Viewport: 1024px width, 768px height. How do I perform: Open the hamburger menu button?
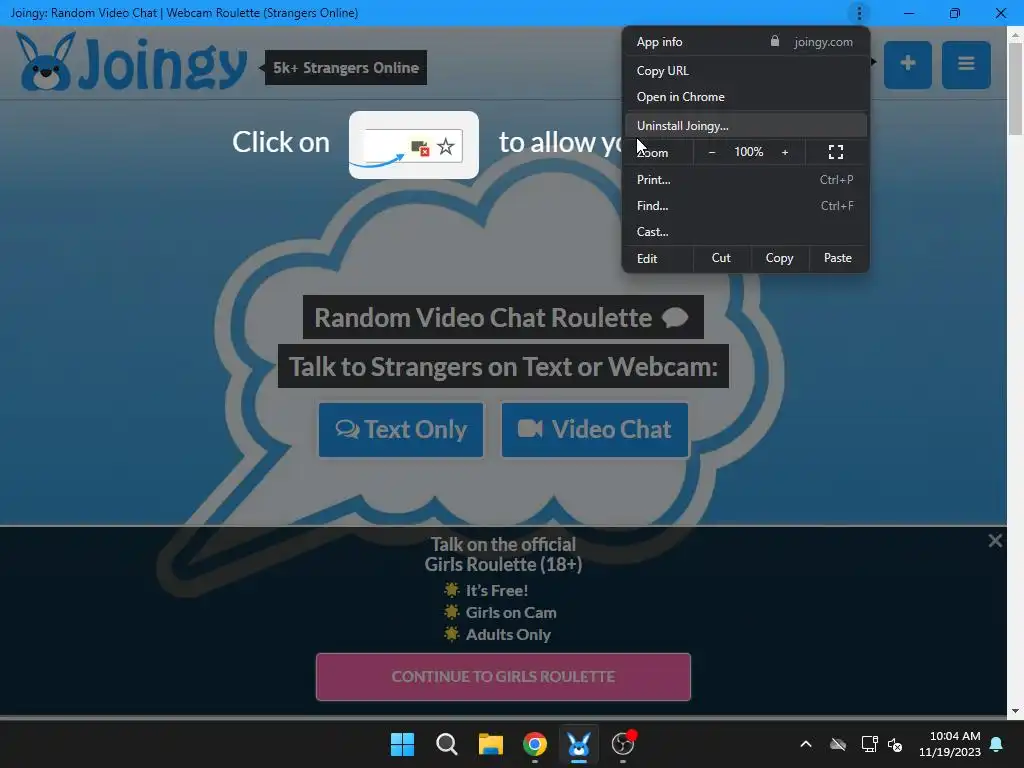tap(966, 64)
